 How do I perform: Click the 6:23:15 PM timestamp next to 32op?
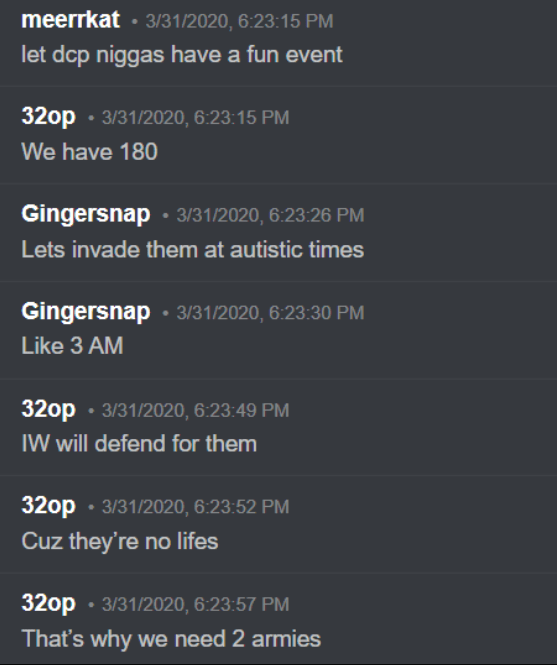(x=196, y=117)
